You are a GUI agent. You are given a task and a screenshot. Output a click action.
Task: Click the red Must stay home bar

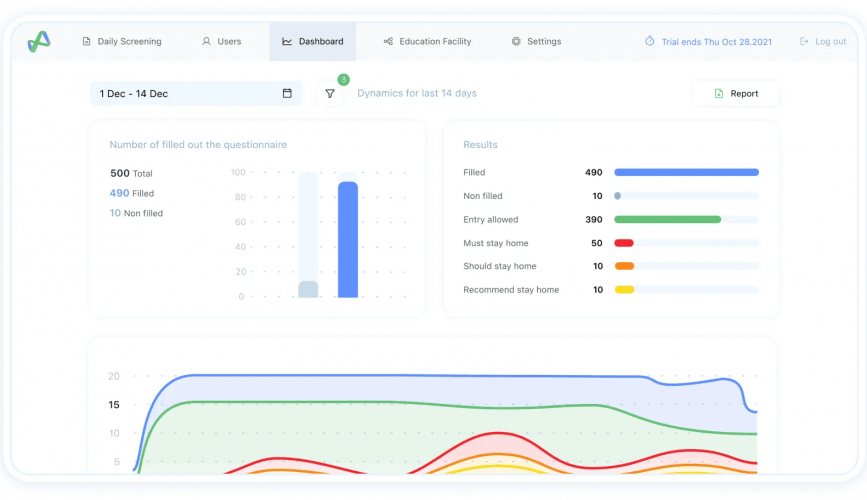pyautogui.click(x=624, y=243)
